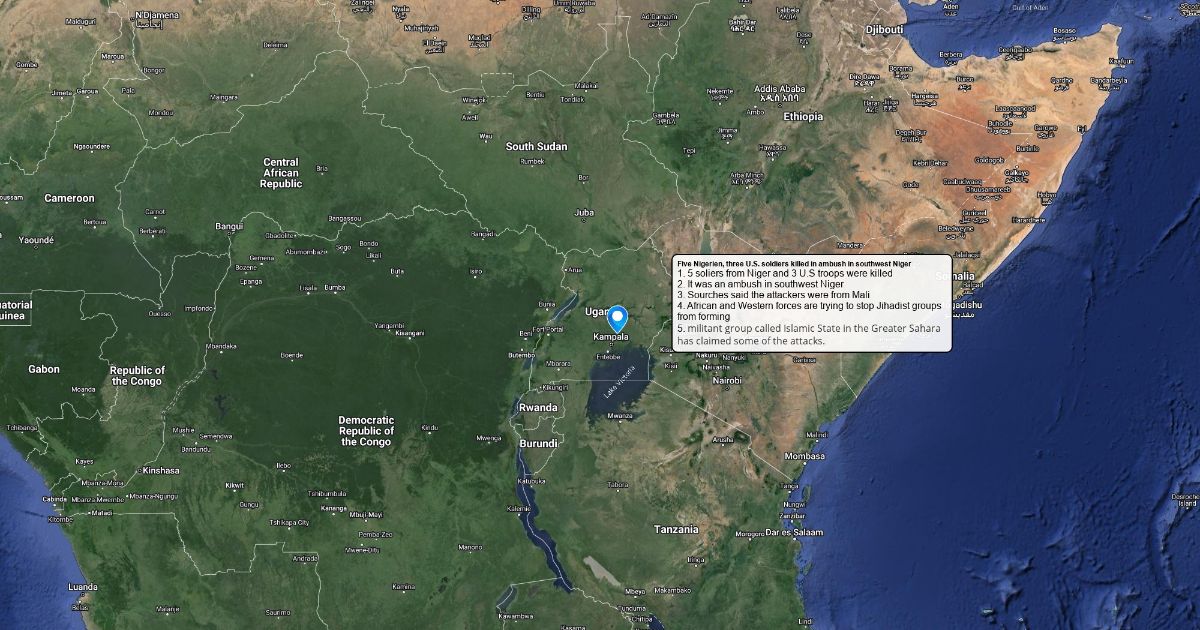Select the Djibouti label on the map

coord(885,30)
